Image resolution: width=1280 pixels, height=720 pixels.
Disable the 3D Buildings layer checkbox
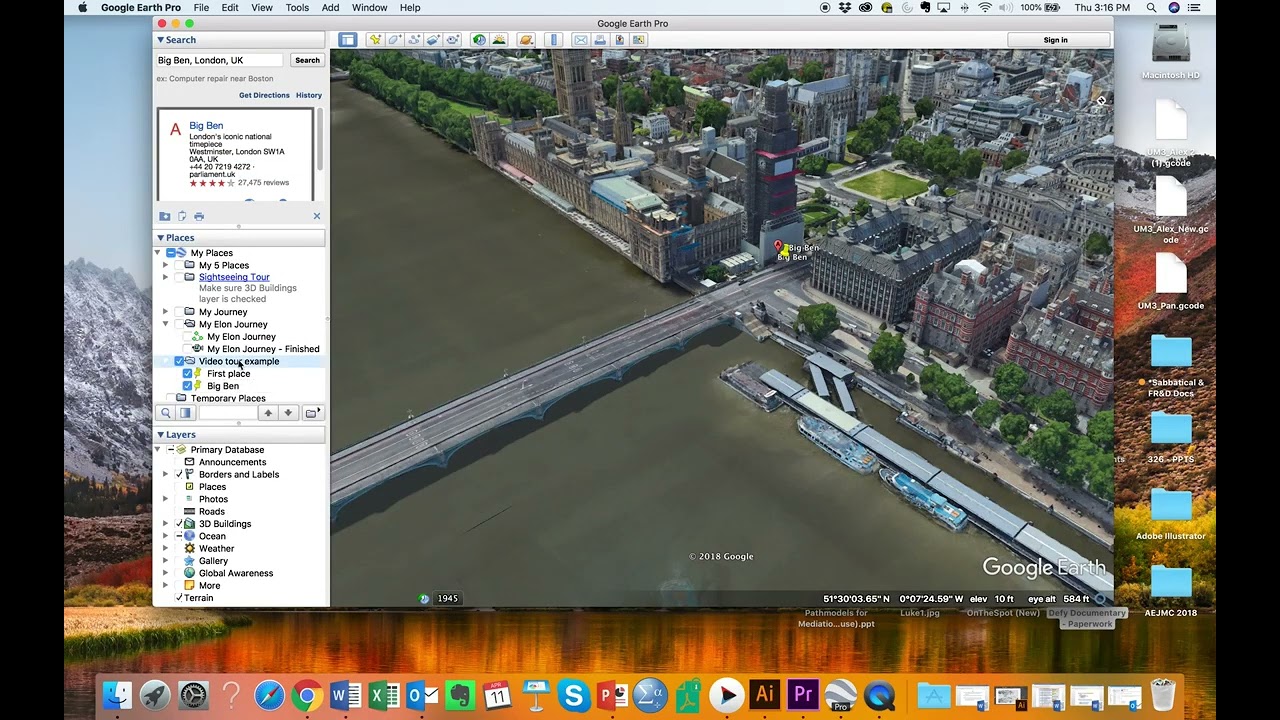pos(179,523)
